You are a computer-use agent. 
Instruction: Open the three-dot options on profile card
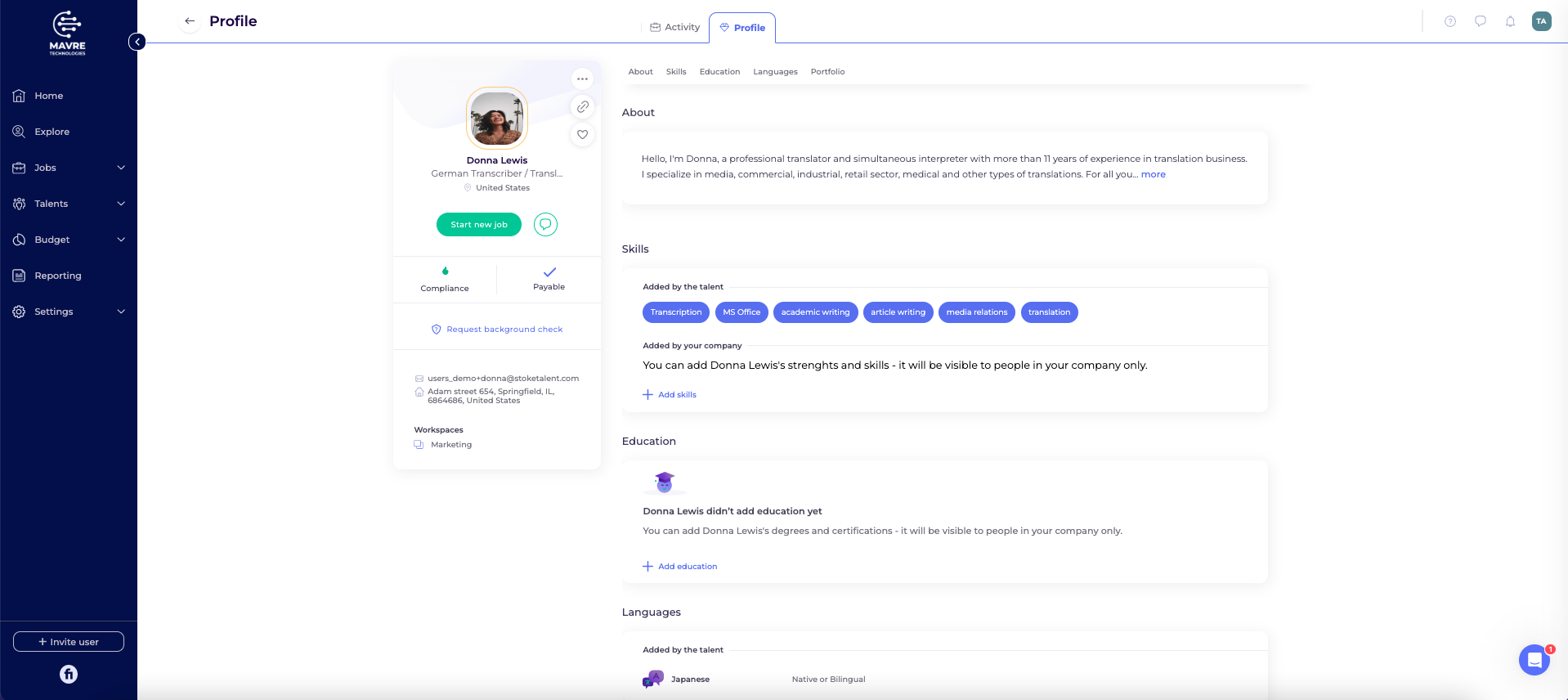[x=582, y=79]
